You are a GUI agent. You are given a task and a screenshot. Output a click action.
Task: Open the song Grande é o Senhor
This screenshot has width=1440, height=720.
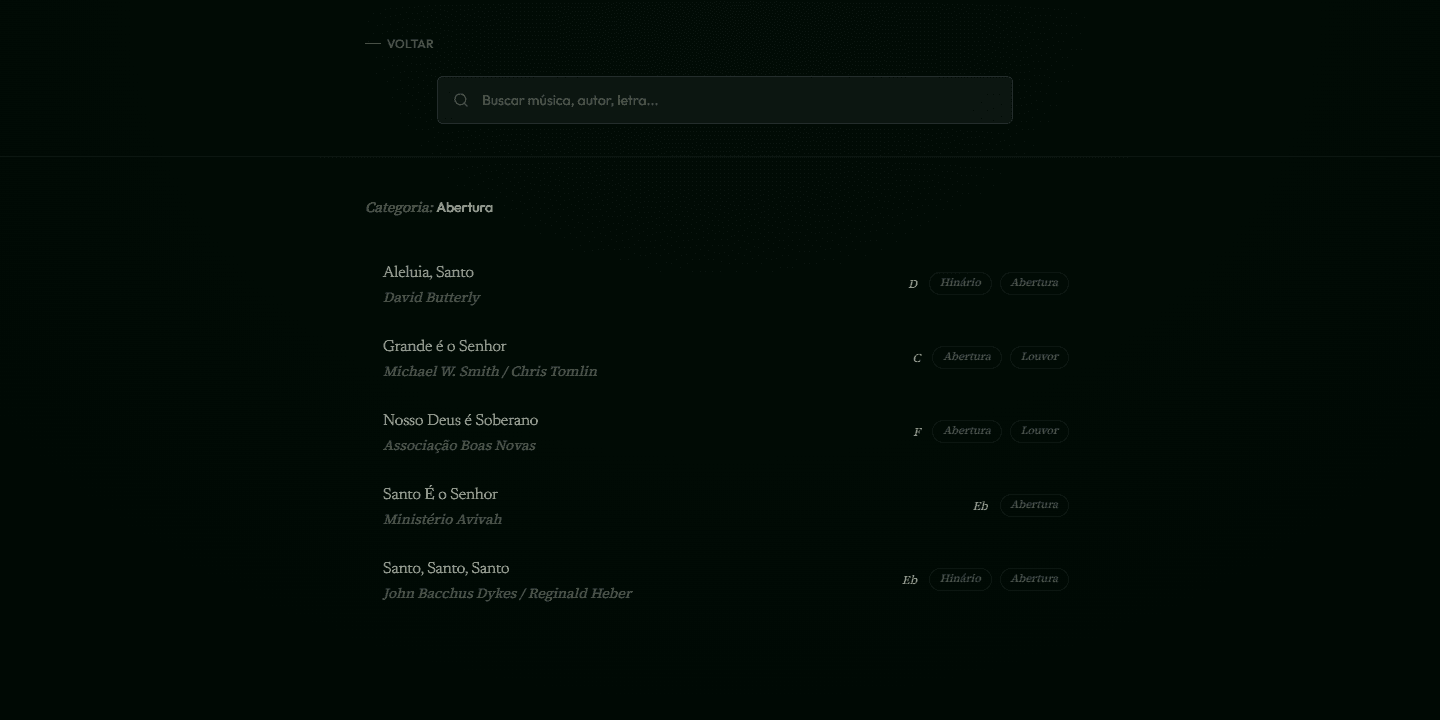pyautogui.click(x=725, y=359)
